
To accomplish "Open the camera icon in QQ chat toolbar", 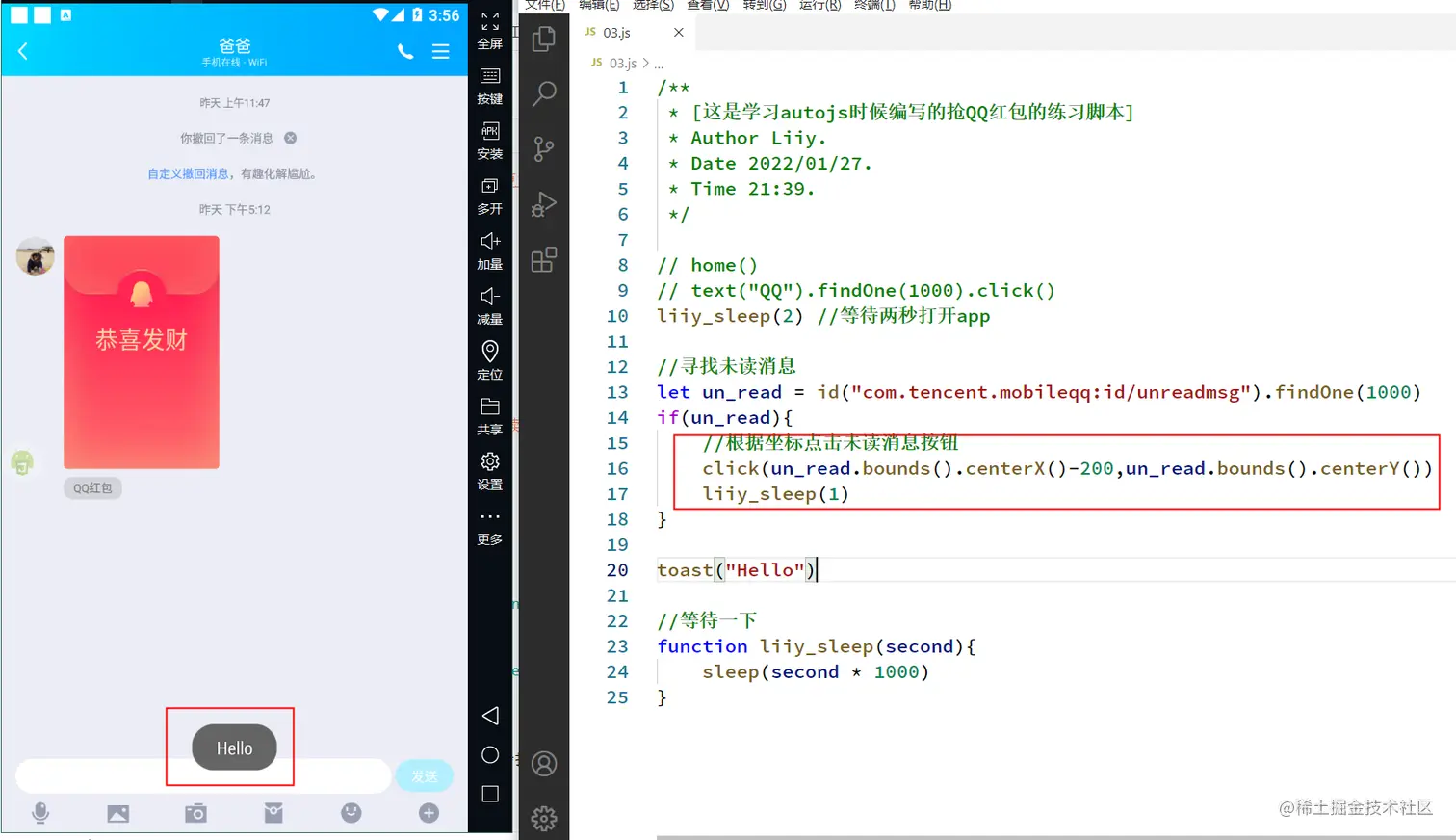I will (195, 813).
